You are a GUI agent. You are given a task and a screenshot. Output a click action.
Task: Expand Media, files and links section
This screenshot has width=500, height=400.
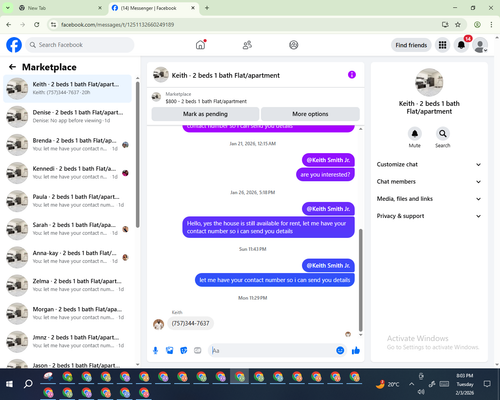click(x=429, y=199)
